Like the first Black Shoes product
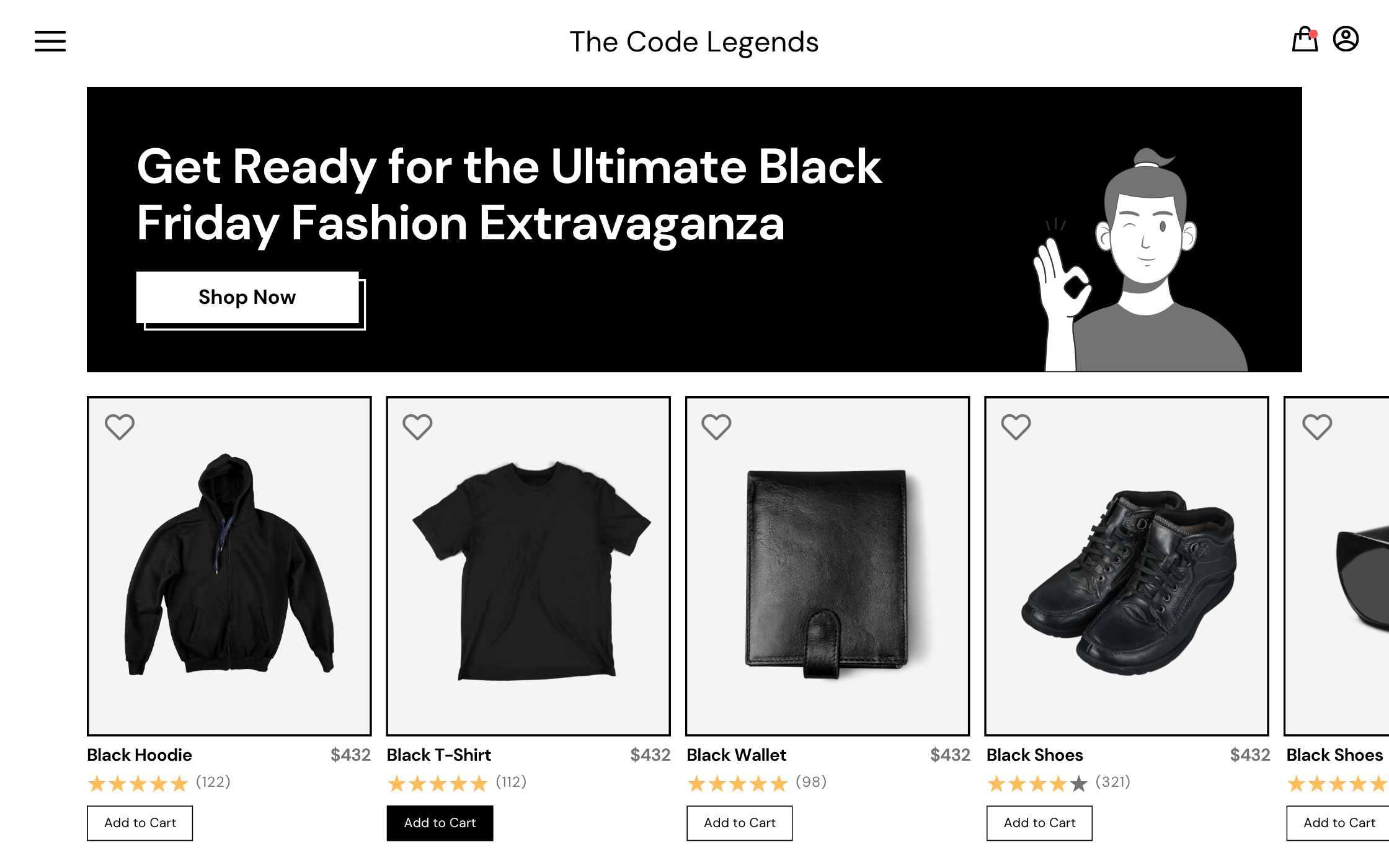The height and width of the screenshot is (868, 1389). [1016, 427]
